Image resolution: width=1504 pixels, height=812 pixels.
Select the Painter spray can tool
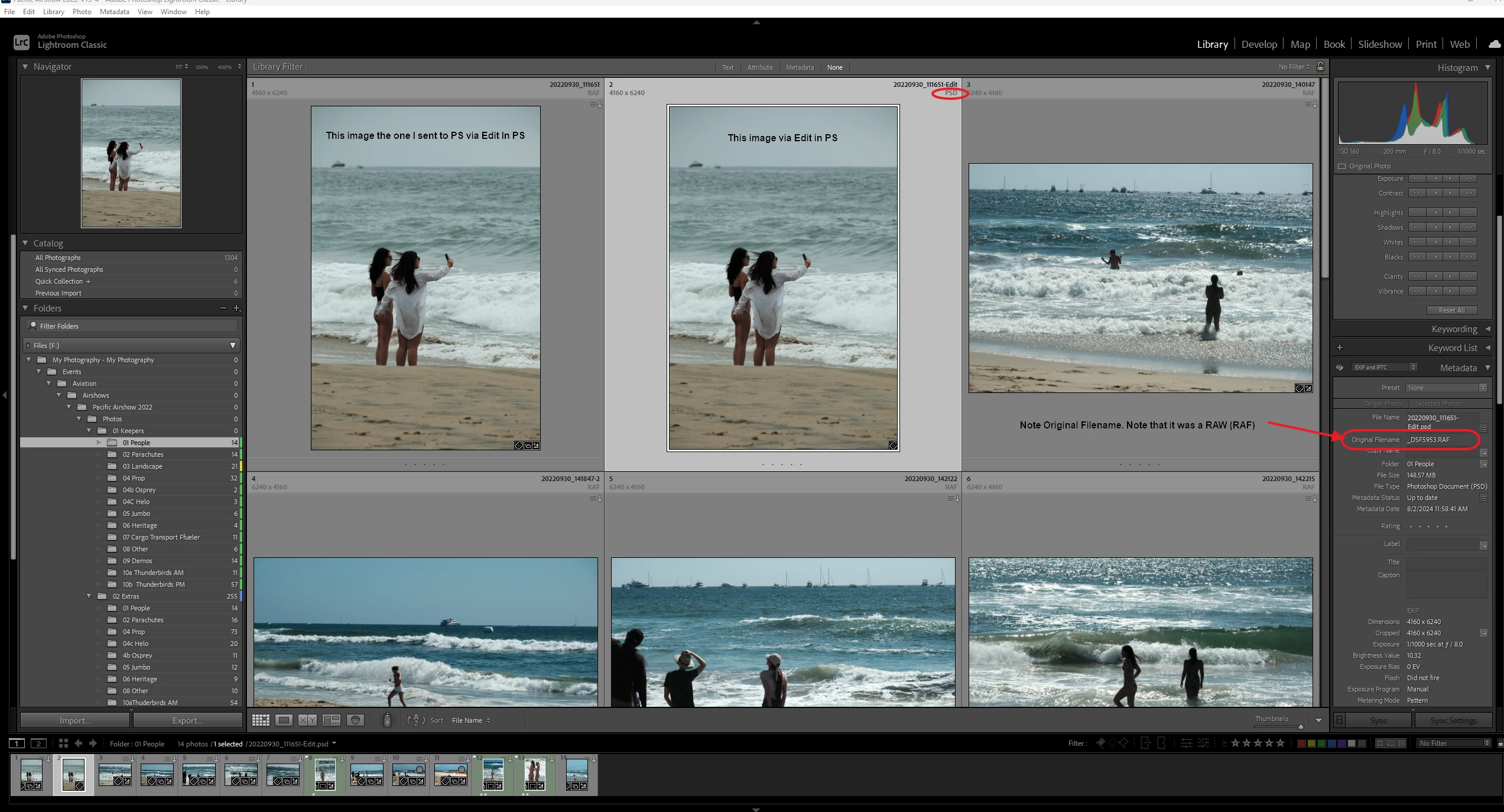click(x=387, y=720)
